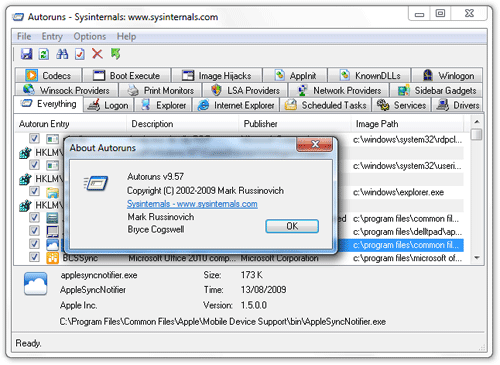
Task: Click the Save toolbar icon
Action: 27,54
